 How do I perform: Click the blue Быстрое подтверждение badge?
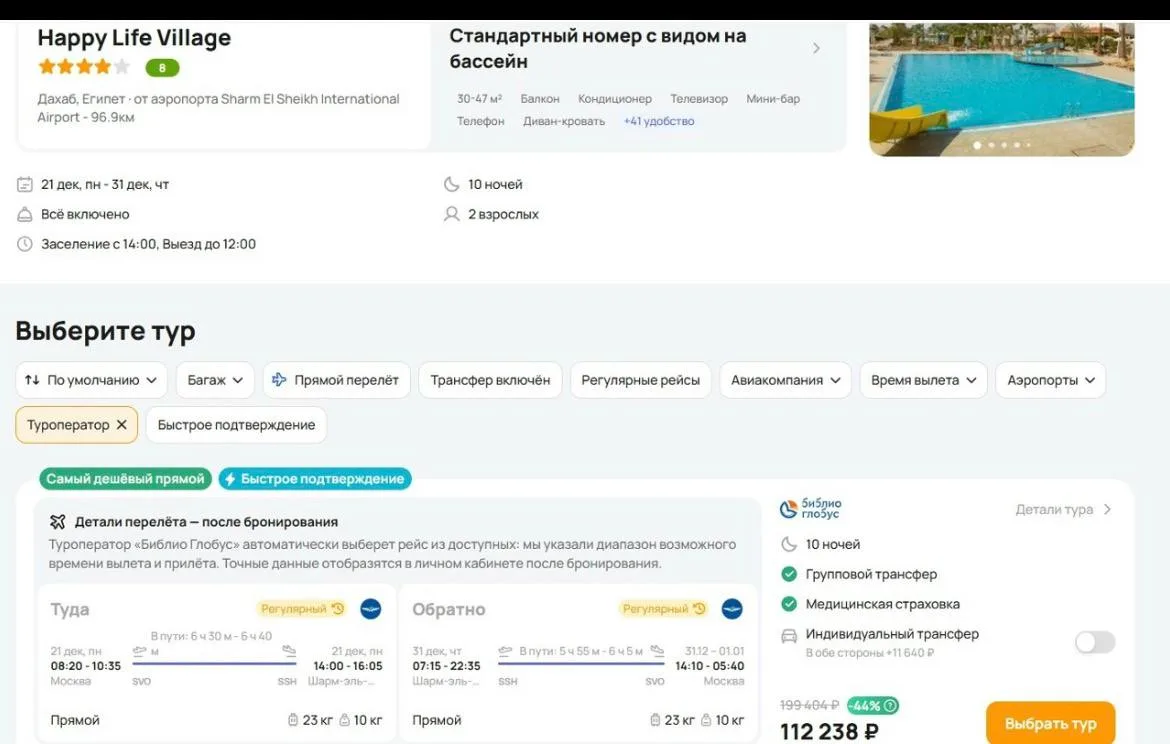pyautogui.click(x=315, y=479)
